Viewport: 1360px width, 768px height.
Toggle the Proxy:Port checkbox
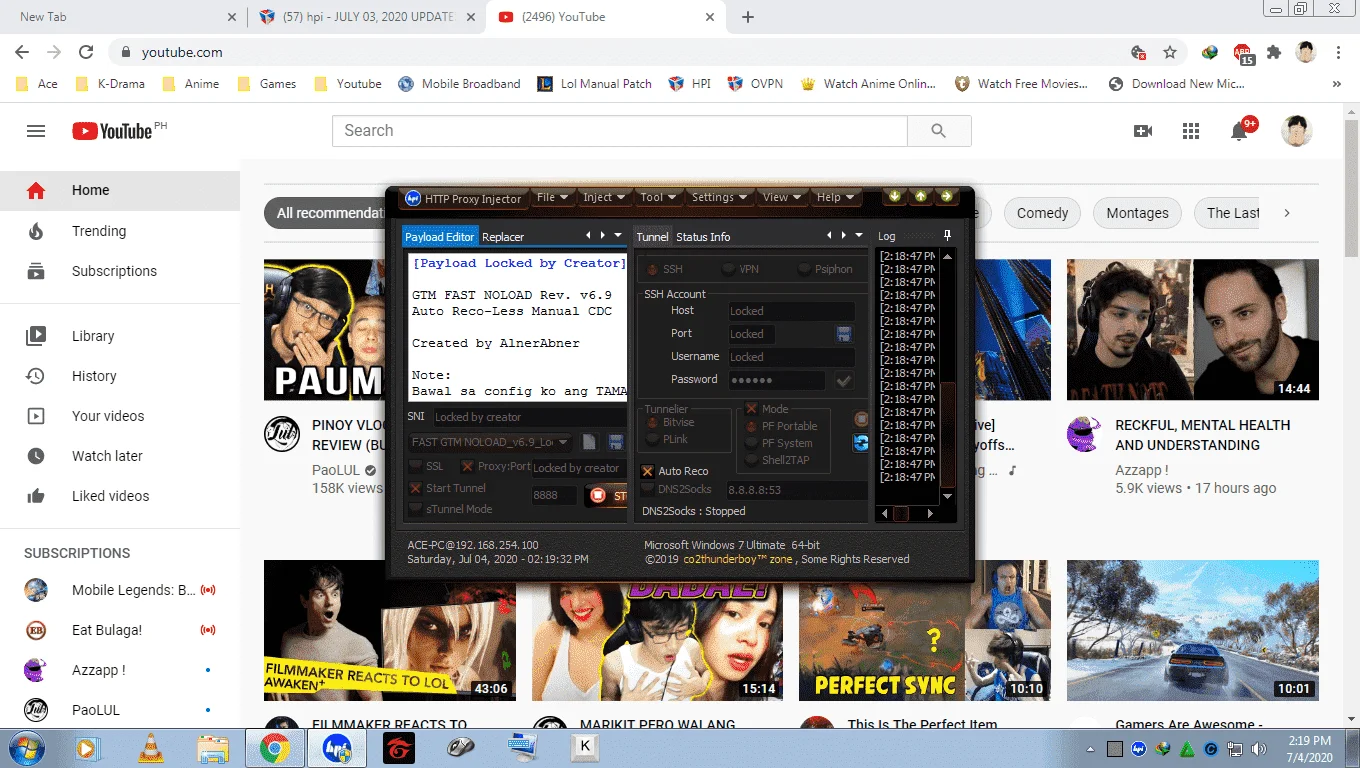467,466
